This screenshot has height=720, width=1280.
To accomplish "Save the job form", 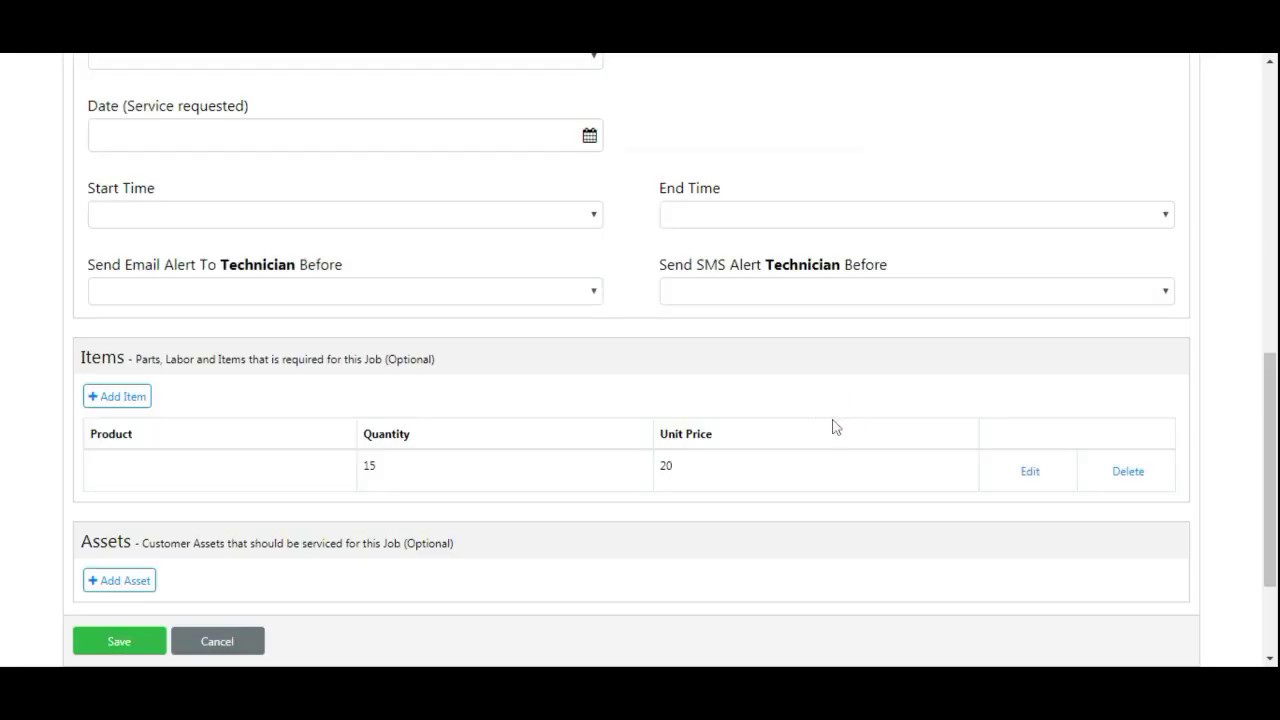I will coord(119,641).
